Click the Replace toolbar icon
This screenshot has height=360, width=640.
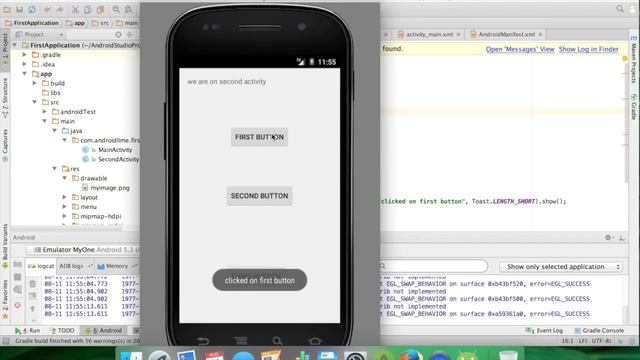pos(129,9)
